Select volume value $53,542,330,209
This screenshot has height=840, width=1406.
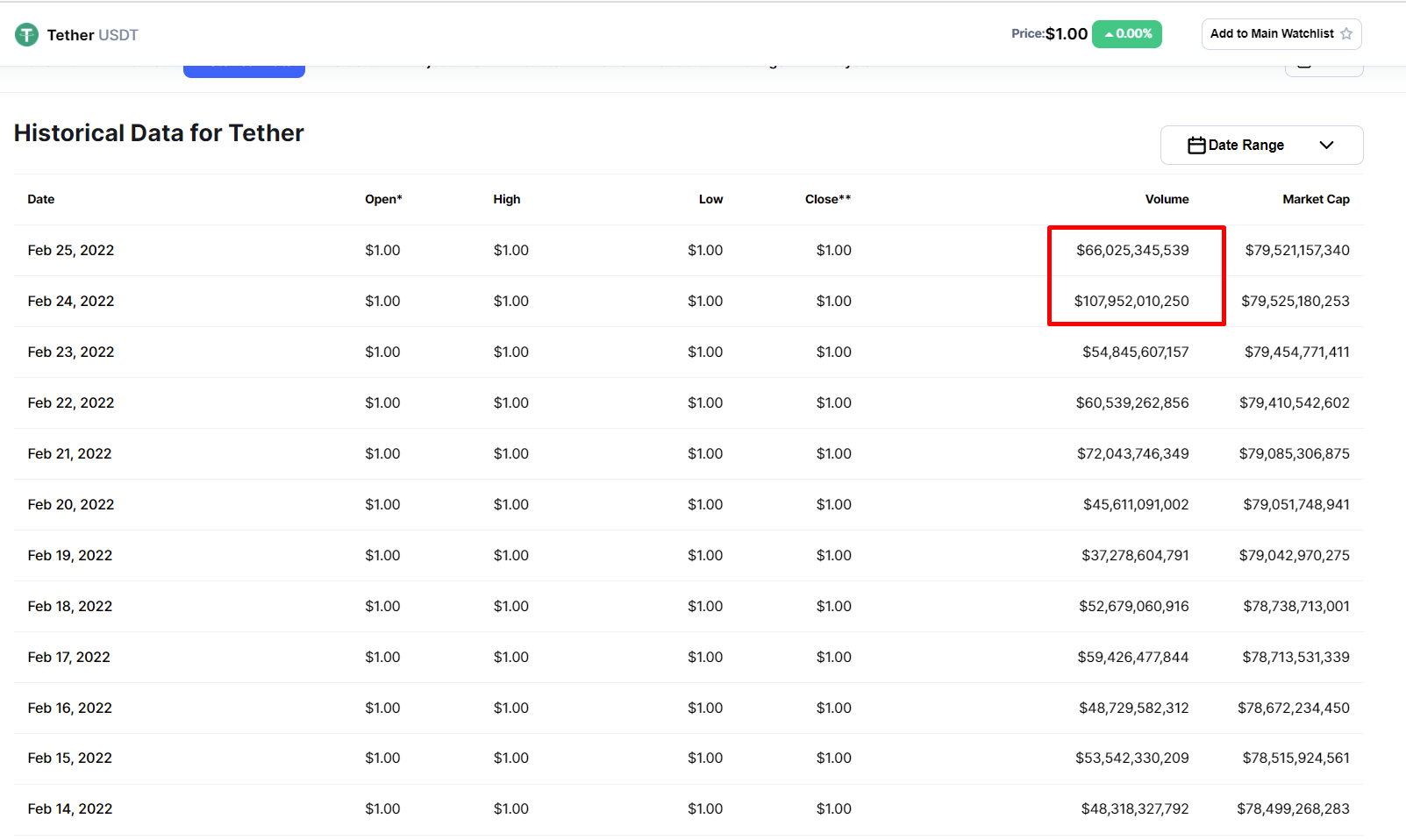pos(1132,758)
